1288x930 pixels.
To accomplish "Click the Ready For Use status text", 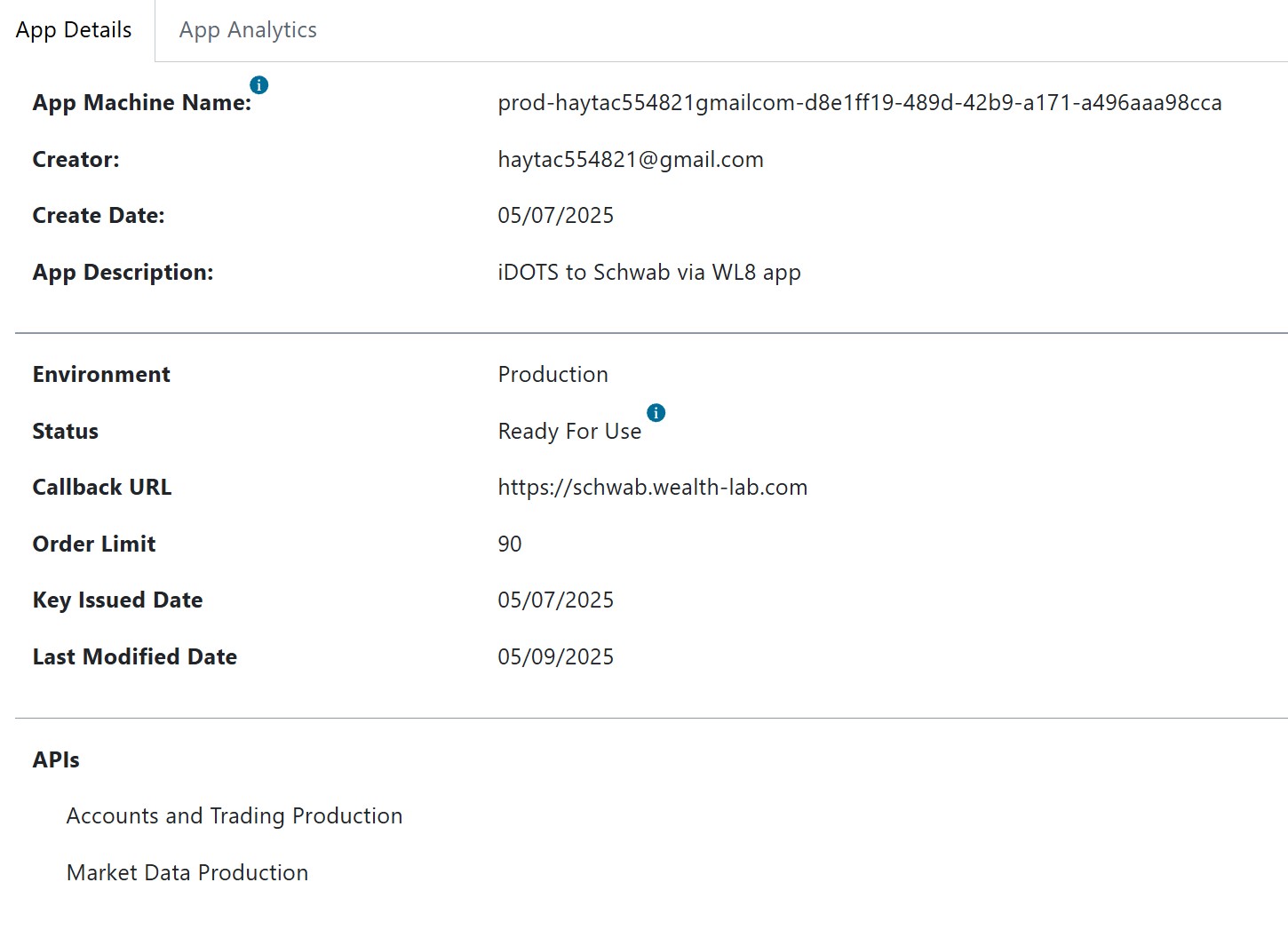I will click(569, 432).
